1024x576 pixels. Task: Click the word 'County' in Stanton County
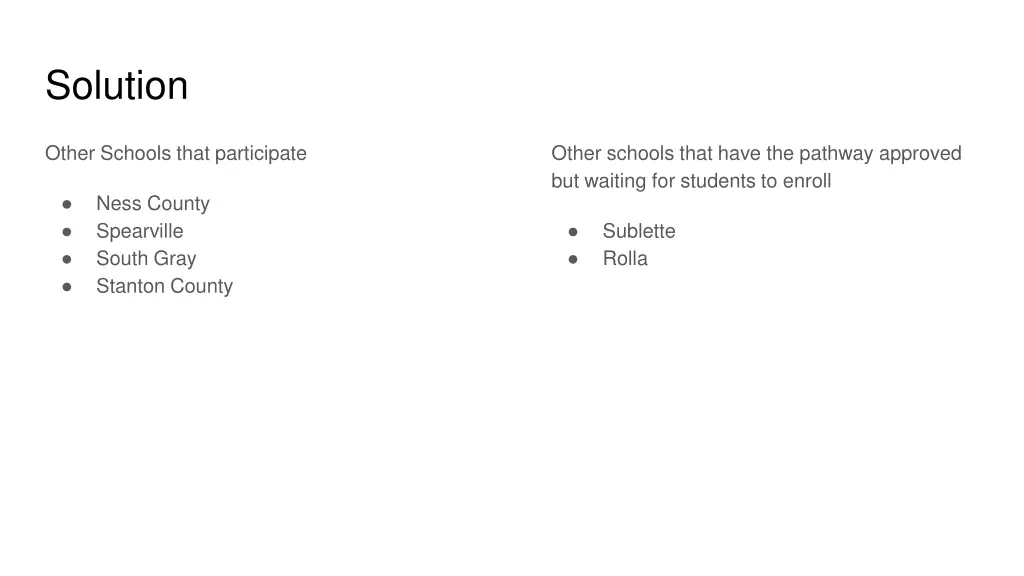[x=202, y=286]
